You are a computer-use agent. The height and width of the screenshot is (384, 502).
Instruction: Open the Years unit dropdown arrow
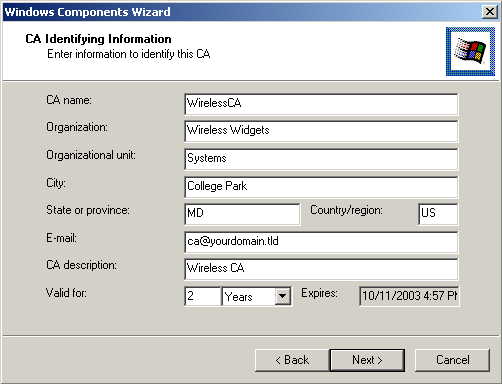(x=282, y=296)
